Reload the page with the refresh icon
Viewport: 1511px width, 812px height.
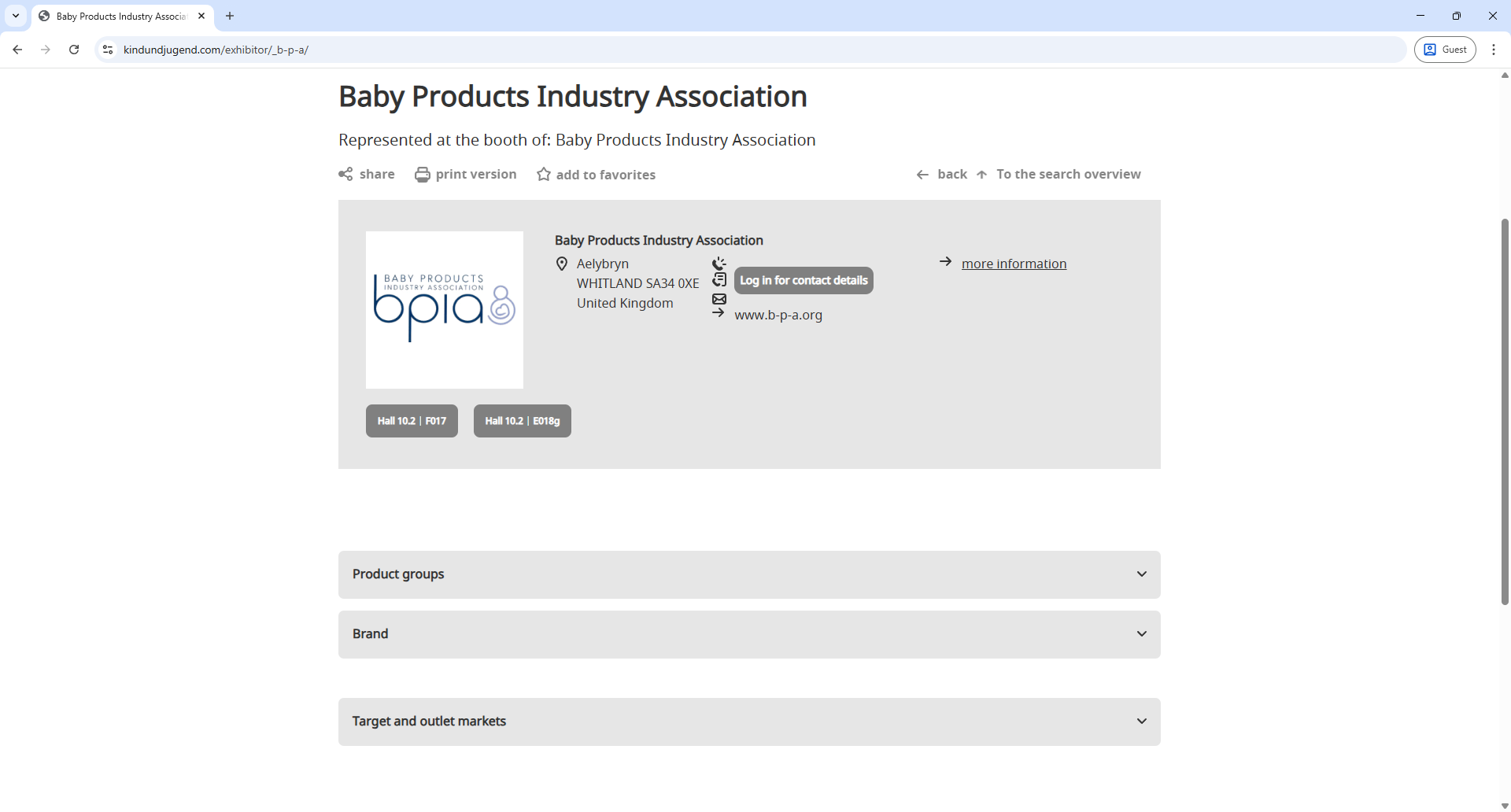(x=74, y=50)
